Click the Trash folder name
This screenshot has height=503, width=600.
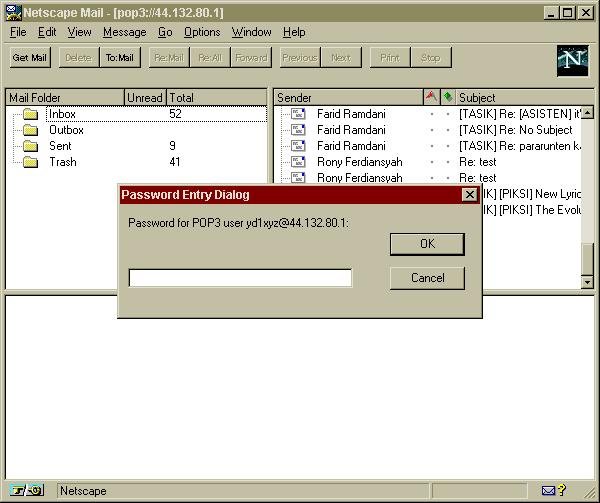[63, 162]
